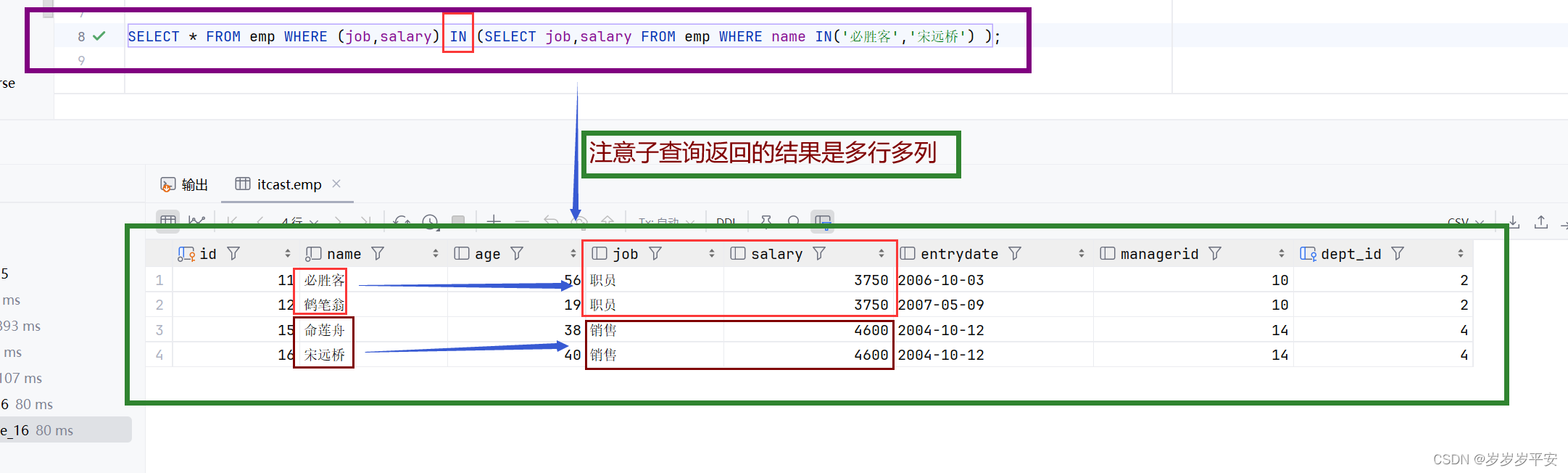The width and height of the screenshot is (1568, 473).
Task: Close the itcast.emp tab
Action: 336,184
